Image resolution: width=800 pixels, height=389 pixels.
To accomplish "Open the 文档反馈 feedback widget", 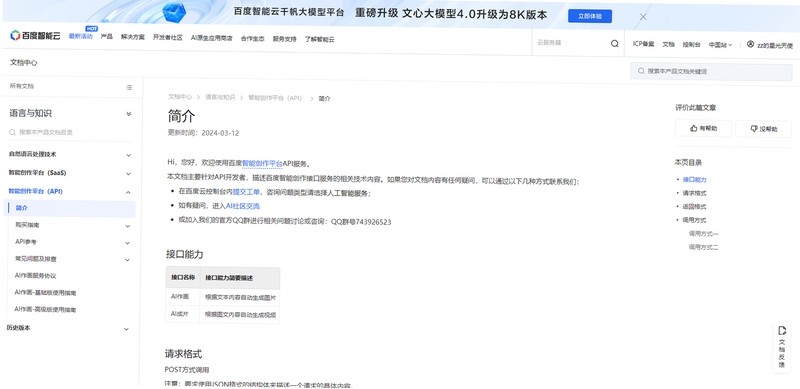I will [782, 347].
